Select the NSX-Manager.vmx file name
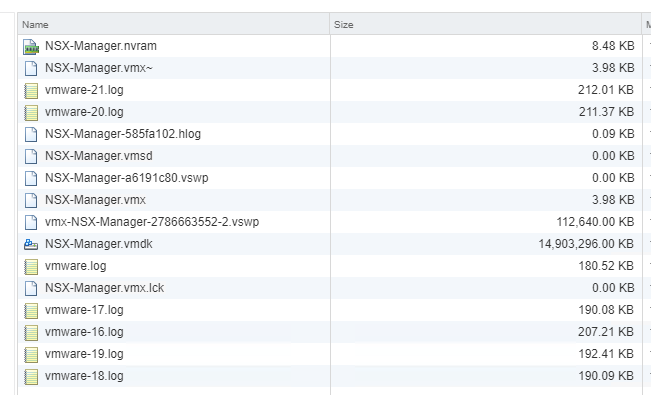Screen dimensions: 651x395 coord(95,200)
